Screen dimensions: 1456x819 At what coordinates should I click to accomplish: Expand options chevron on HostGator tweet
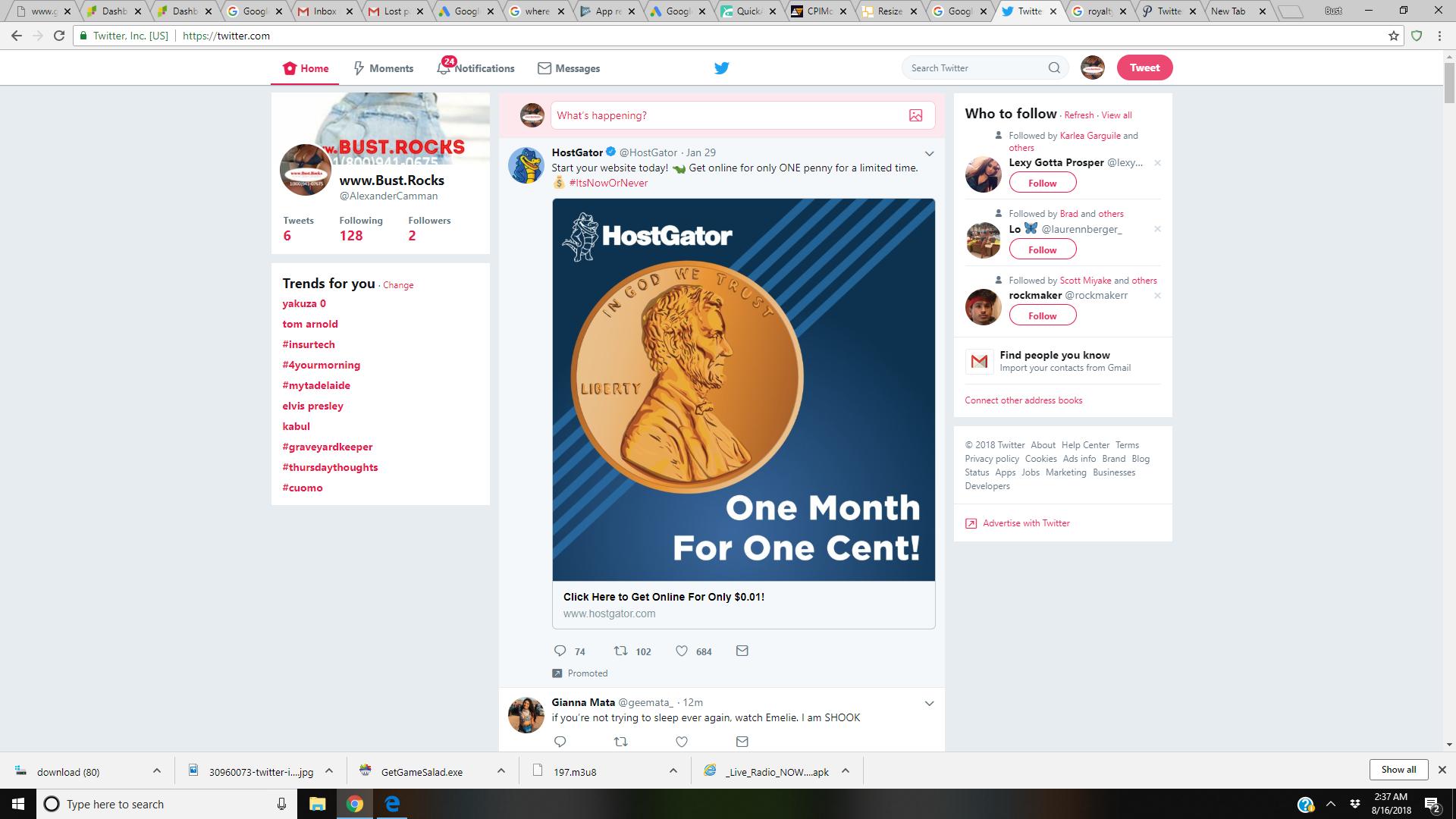pos(929,154)
